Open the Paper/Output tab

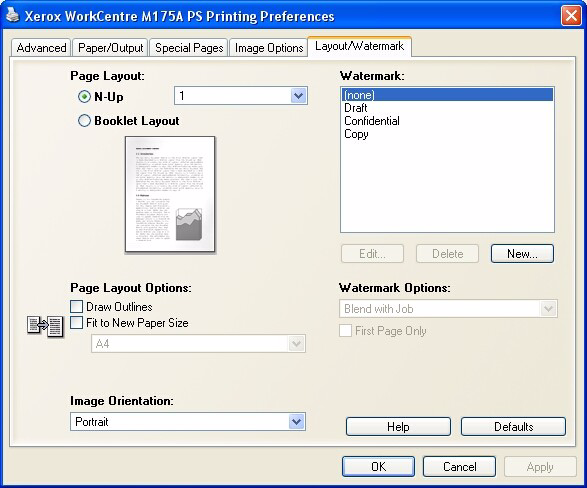(110, 48)
